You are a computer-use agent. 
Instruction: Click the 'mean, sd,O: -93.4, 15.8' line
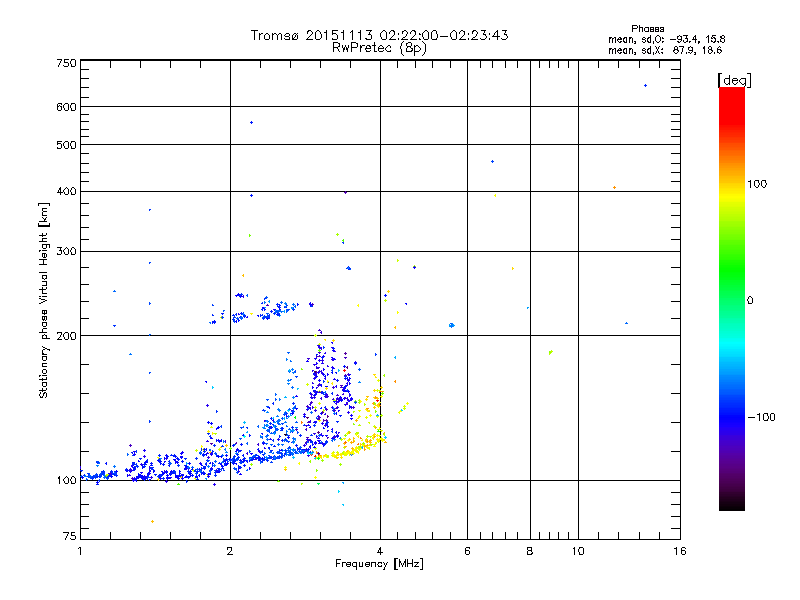pyautogui.click(x=666, y=39)
